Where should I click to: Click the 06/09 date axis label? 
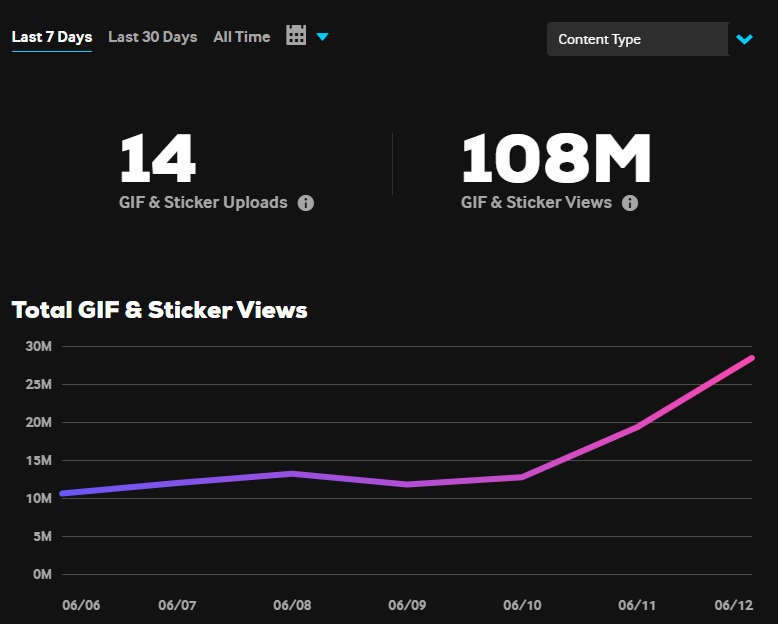407,606
